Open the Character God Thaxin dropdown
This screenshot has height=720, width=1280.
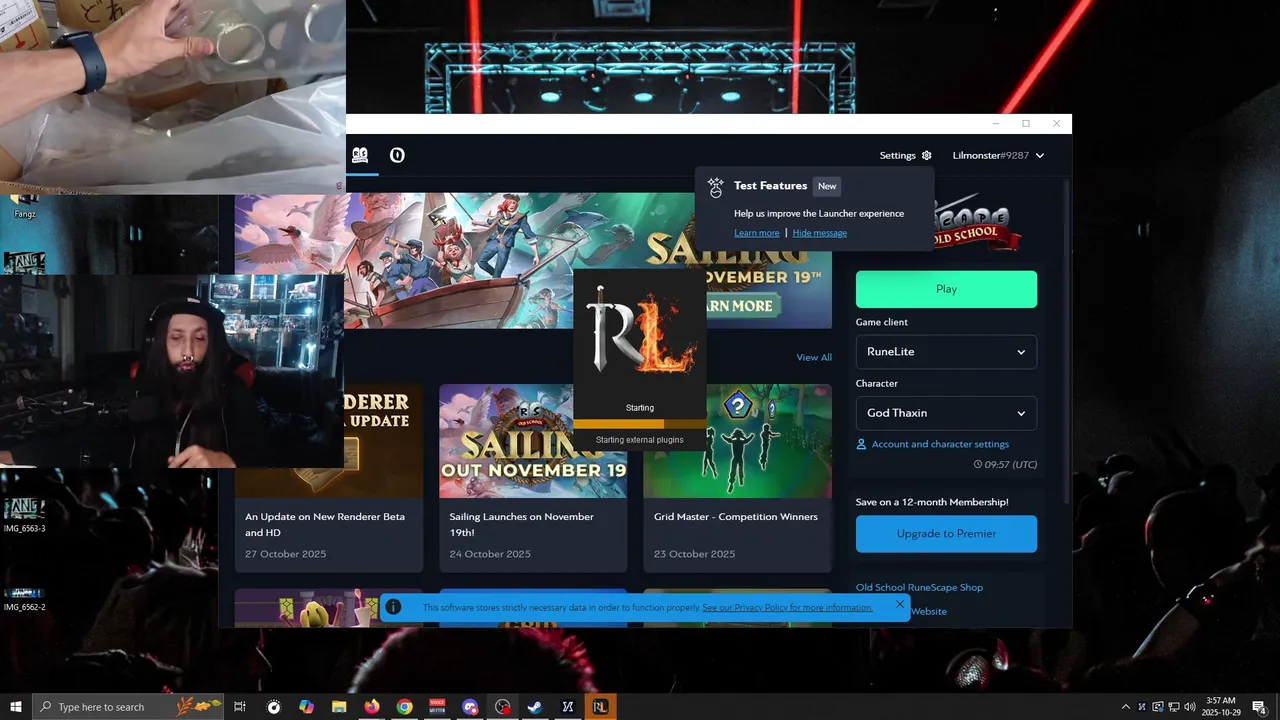pos(946,413)
